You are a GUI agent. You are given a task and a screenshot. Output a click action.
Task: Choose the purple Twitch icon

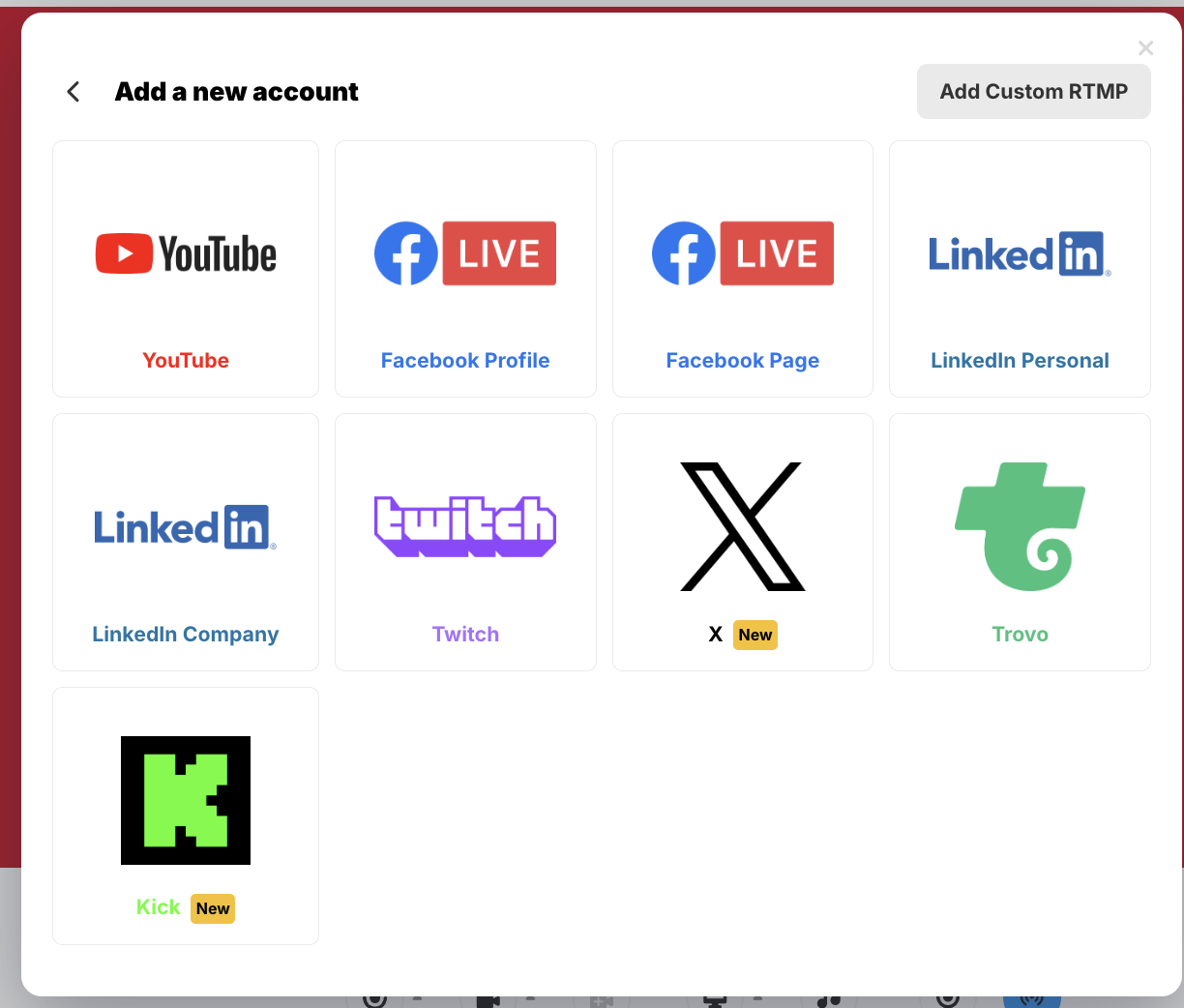pyautogui.click(x=465, y=527)
